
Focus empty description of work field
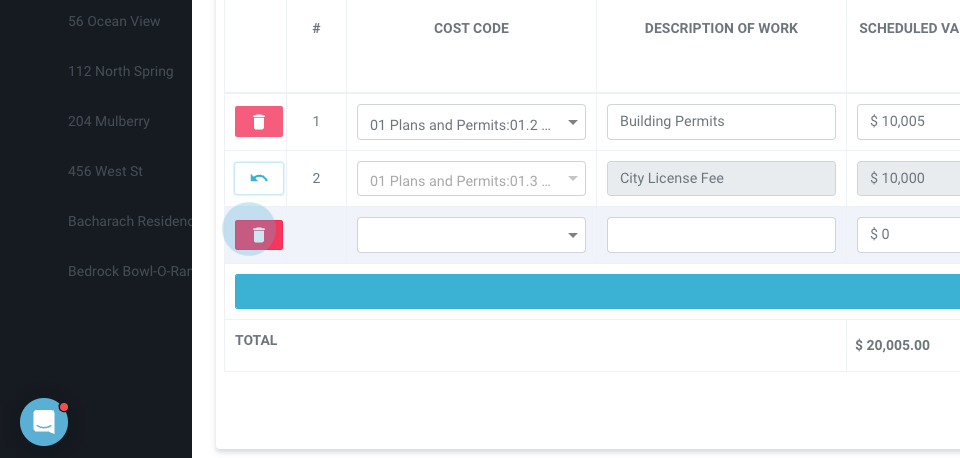click(721, 235)
